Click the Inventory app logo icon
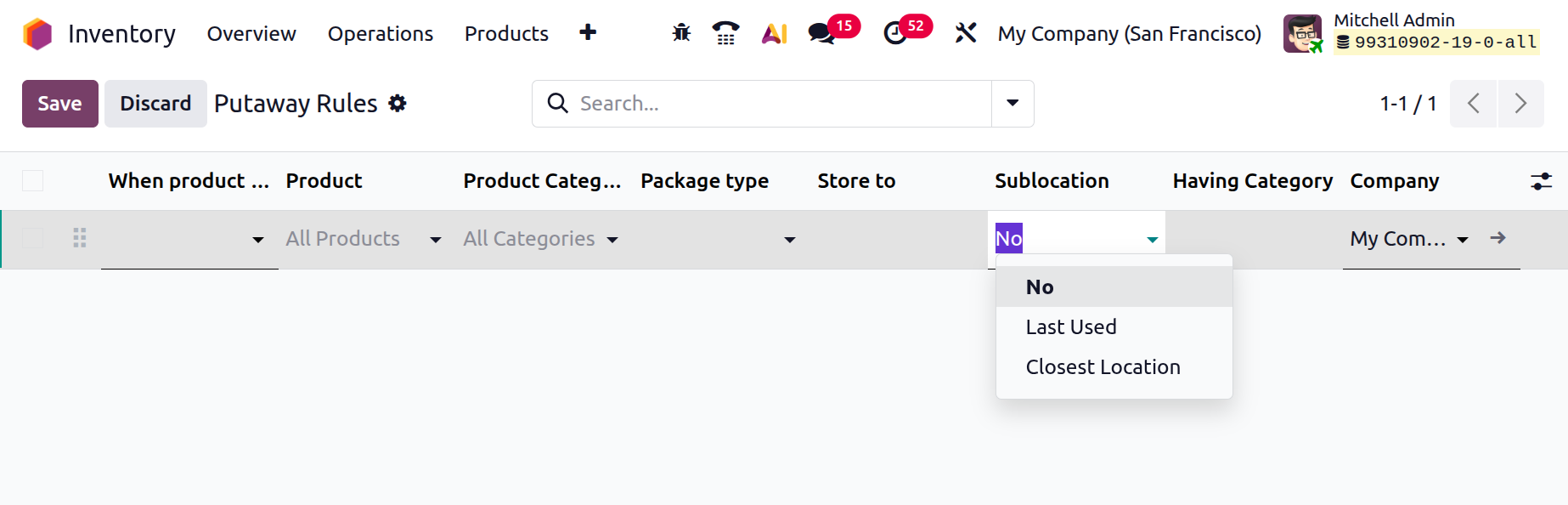The height and width of the screenshot is (505, 1568). (37, 34)
